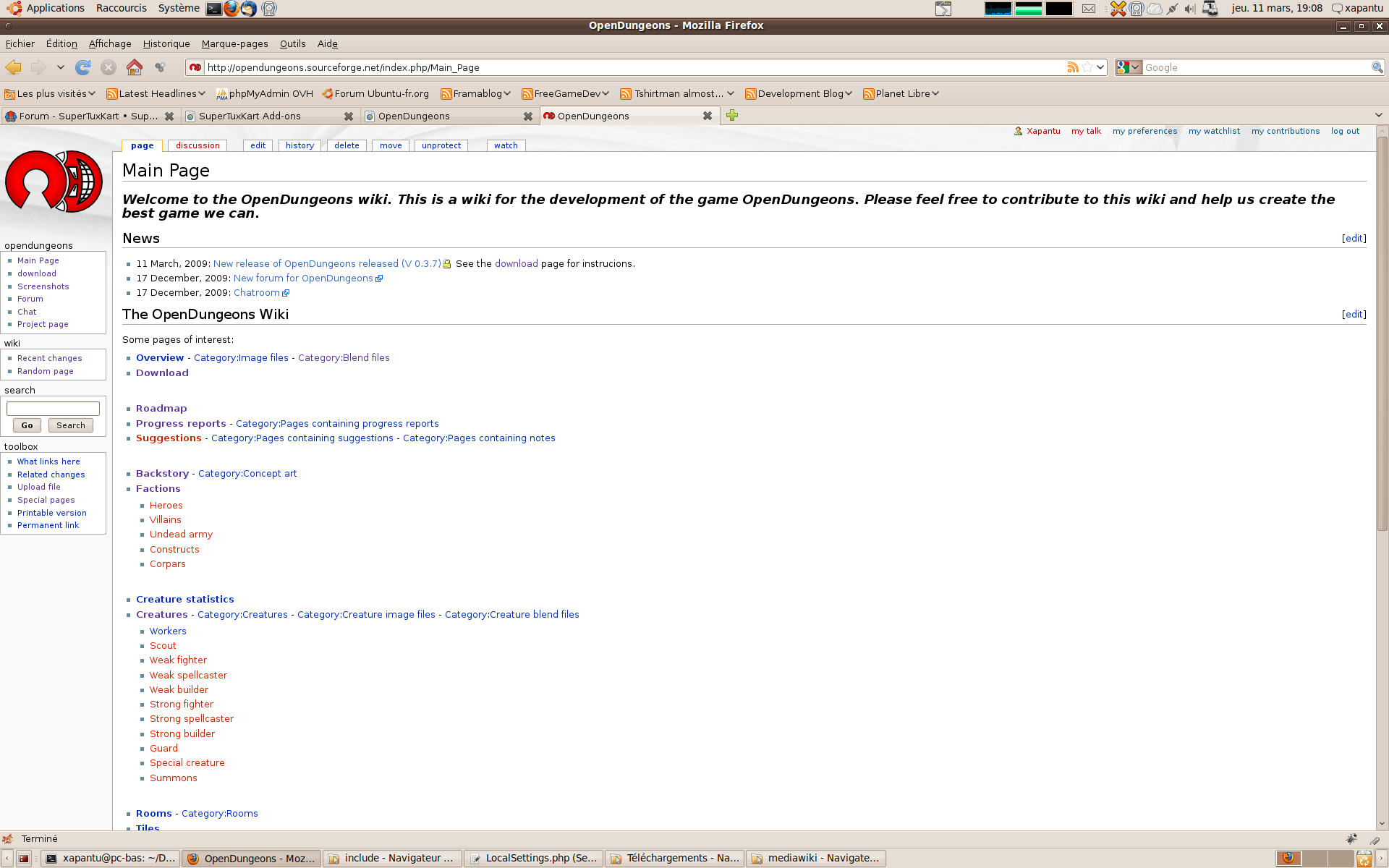Follow the Roadmap link

tap(161, 408)
